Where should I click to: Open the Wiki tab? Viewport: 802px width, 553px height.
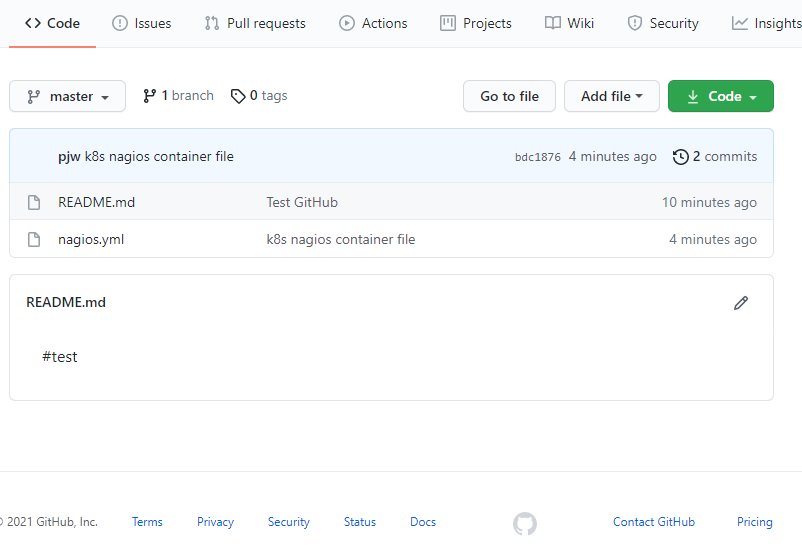click(569, 24)
